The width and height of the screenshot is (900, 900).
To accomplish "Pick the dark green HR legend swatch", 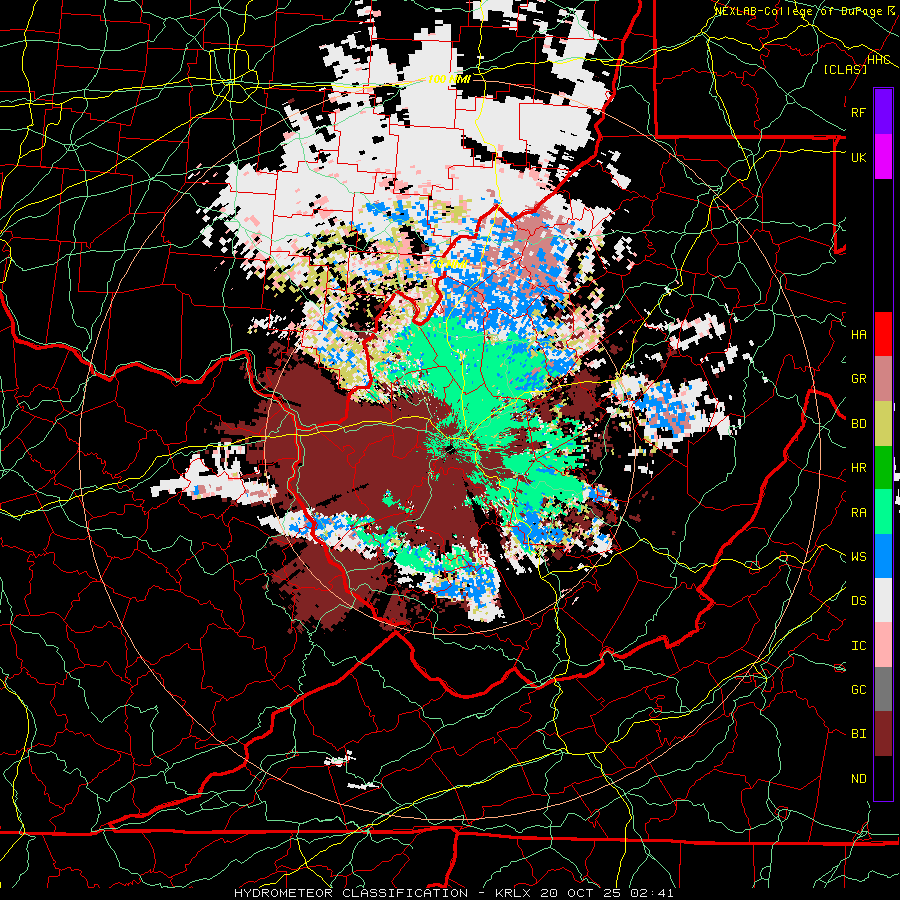I will click(x=883, y=468).
